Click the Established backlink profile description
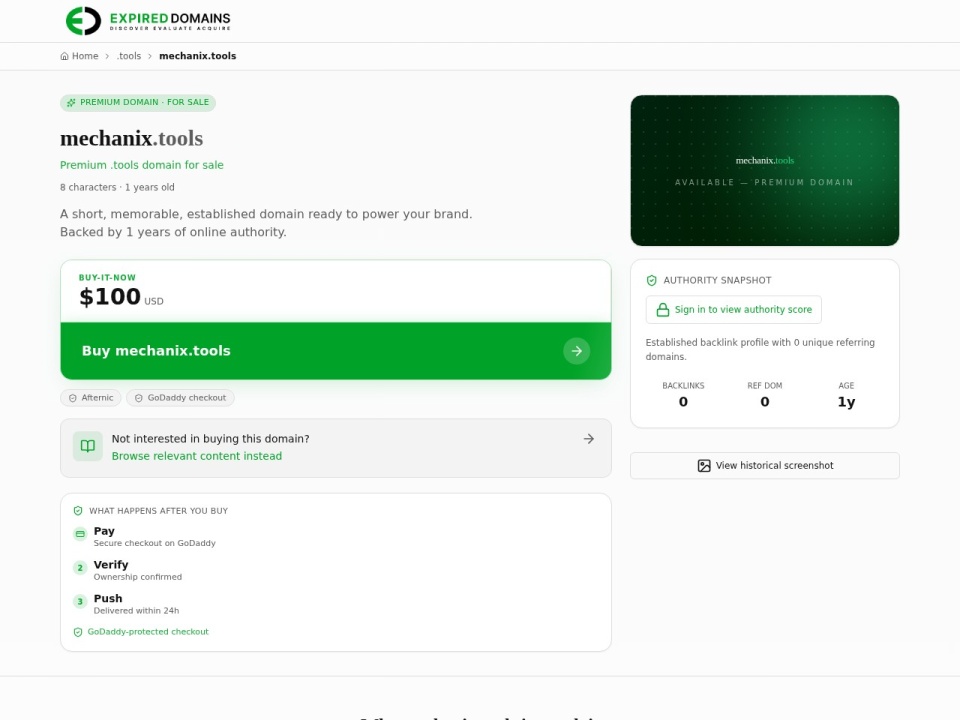The height and width of the screenshot is (720, 960). point(760,350)
